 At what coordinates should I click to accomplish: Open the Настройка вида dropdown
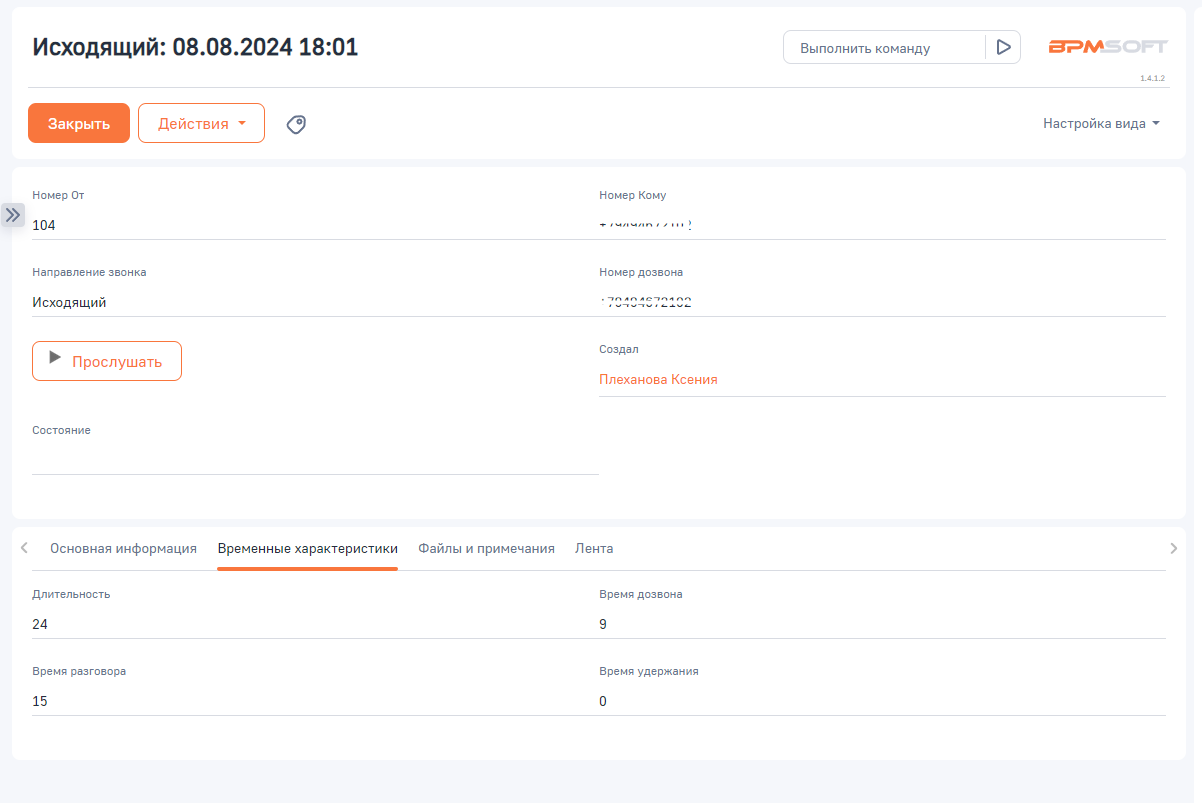1100,122
